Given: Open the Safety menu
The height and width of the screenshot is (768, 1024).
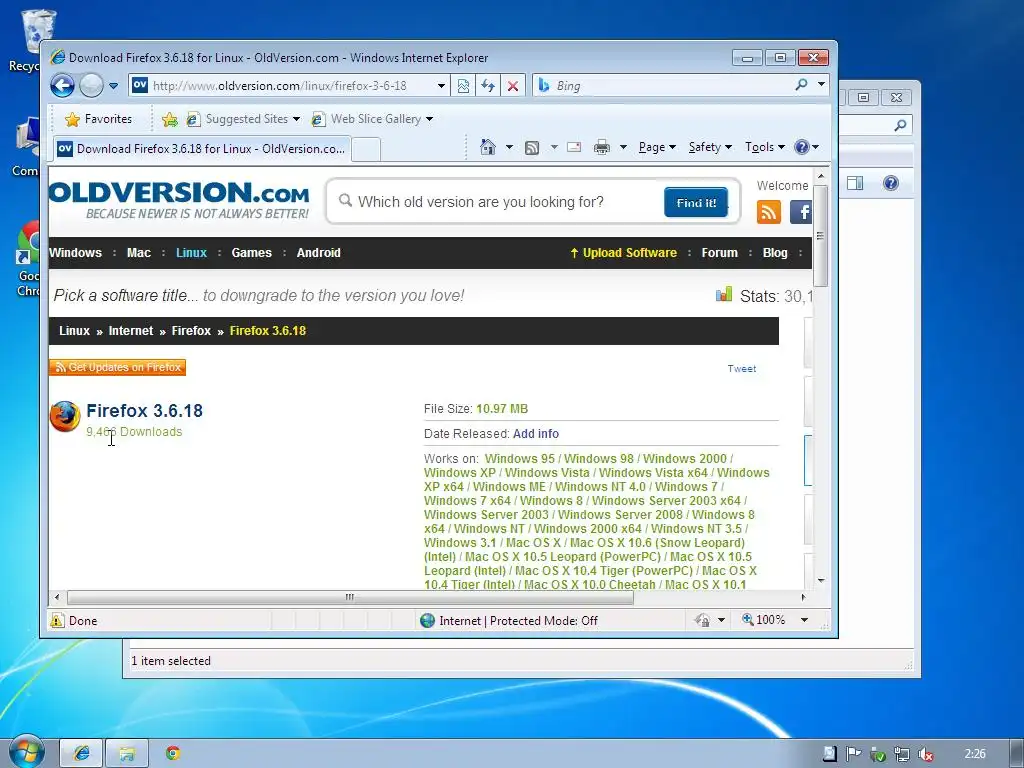Looking at the screenshot, I should pyautogui.click(x=710, y=147).
